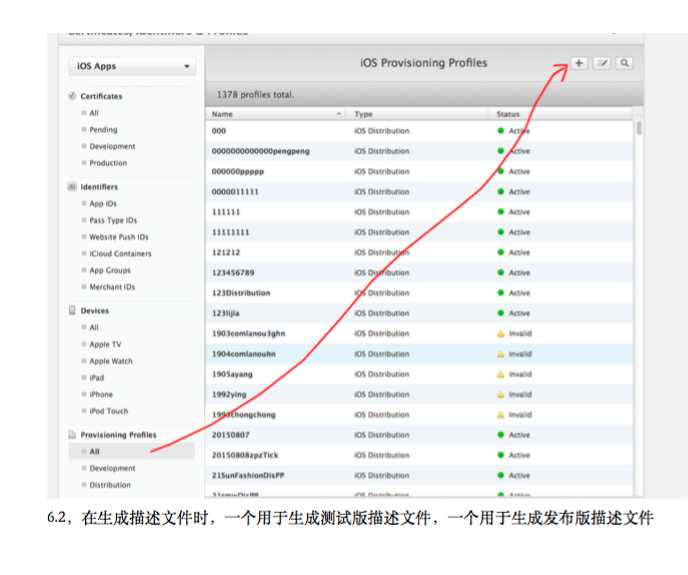Click the search magnifier icon
This screenshot has width=688, height=575.
(624, 63)
